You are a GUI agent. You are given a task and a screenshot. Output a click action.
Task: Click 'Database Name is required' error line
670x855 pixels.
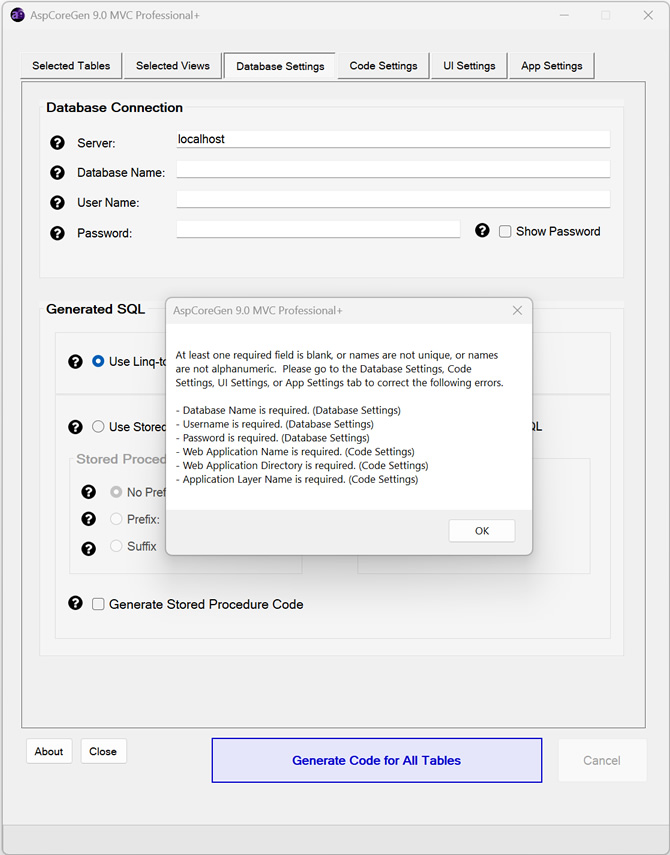[288, 410]
